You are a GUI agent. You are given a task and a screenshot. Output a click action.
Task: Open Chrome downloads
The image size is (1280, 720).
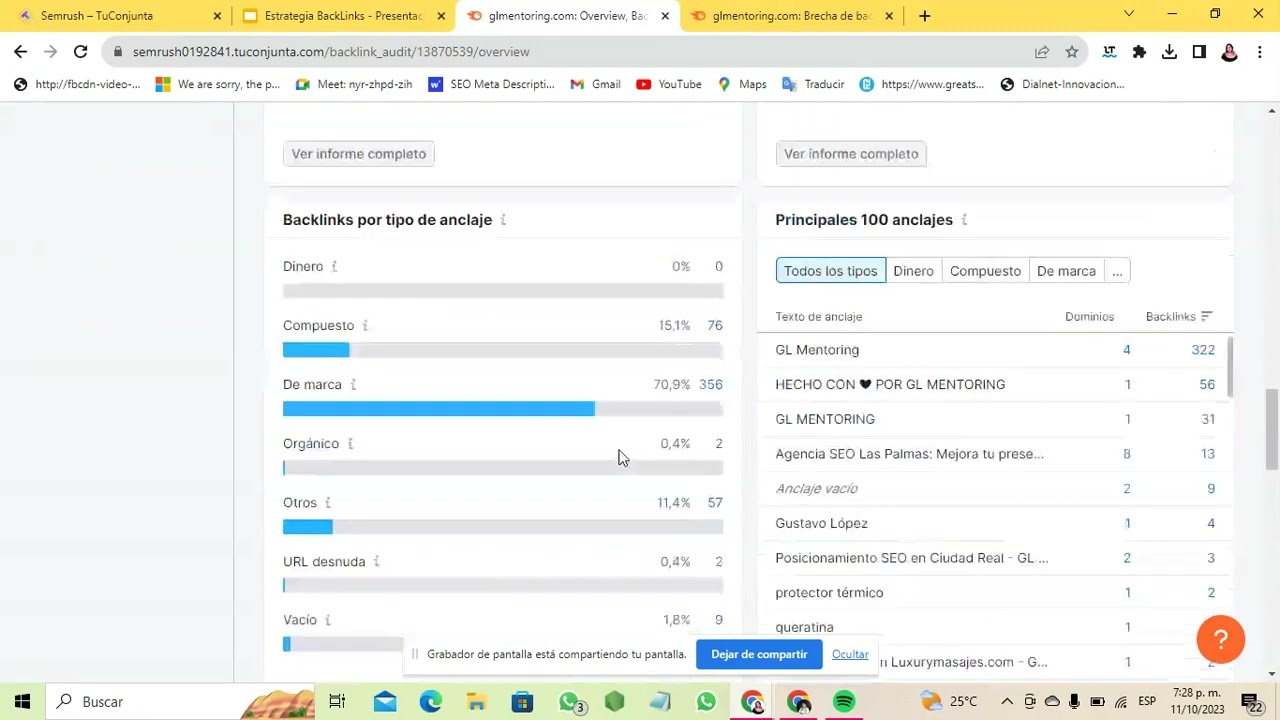tap(1169, 52)
